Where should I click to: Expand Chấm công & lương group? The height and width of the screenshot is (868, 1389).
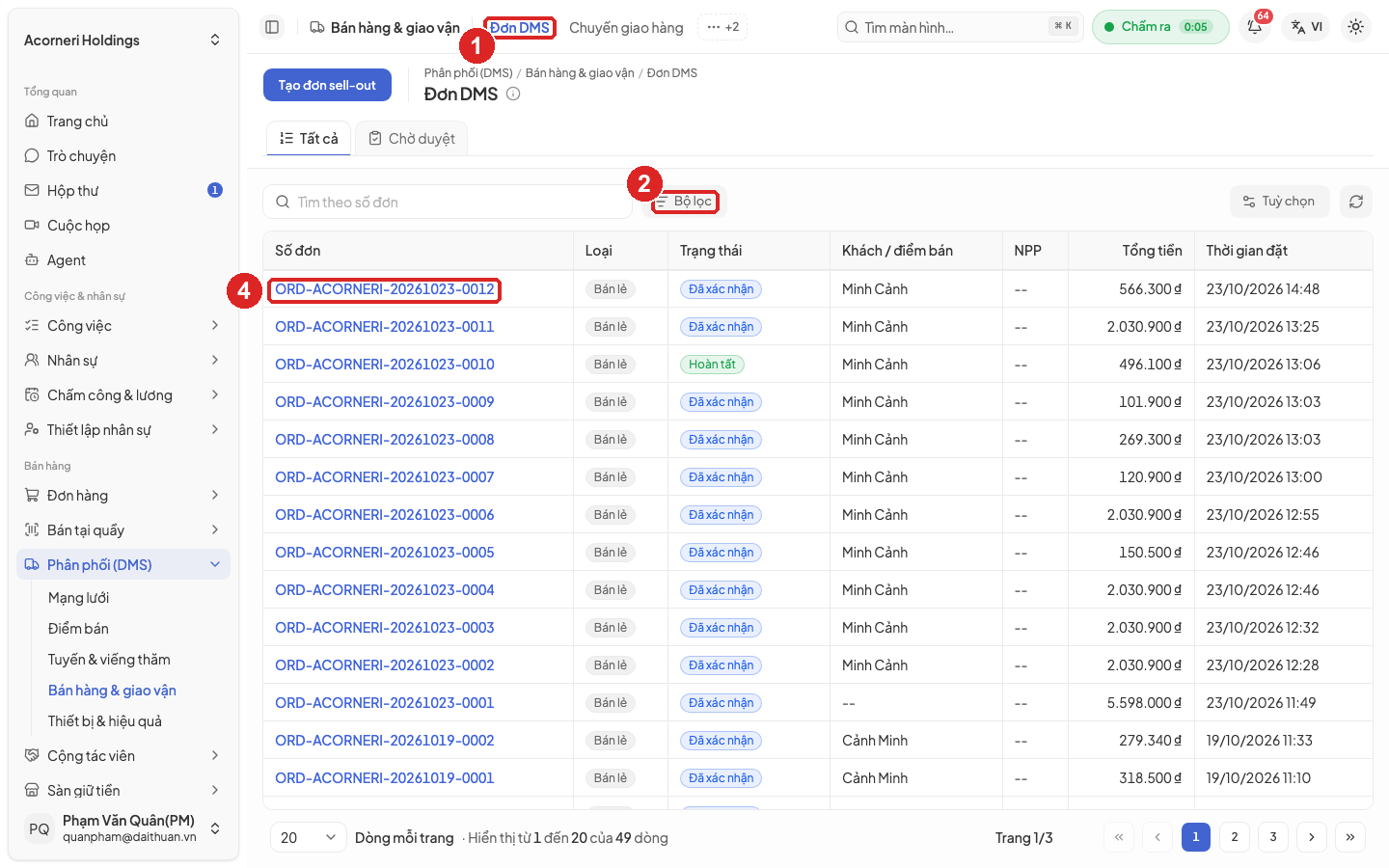123,395
